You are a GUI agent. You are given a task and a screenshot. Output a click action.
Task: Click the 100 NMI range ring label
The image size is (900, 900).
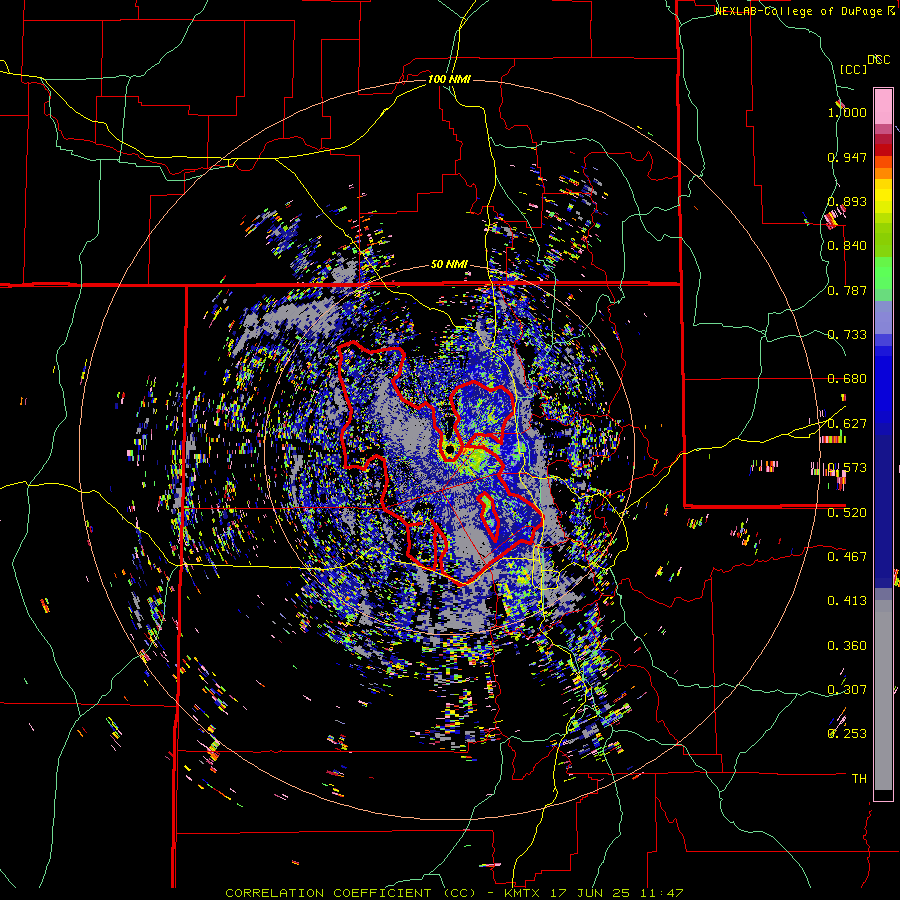(449, 79)
